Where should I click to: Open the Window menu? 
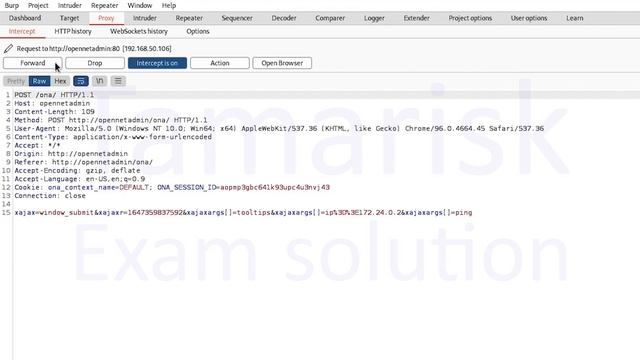[140, 5]
